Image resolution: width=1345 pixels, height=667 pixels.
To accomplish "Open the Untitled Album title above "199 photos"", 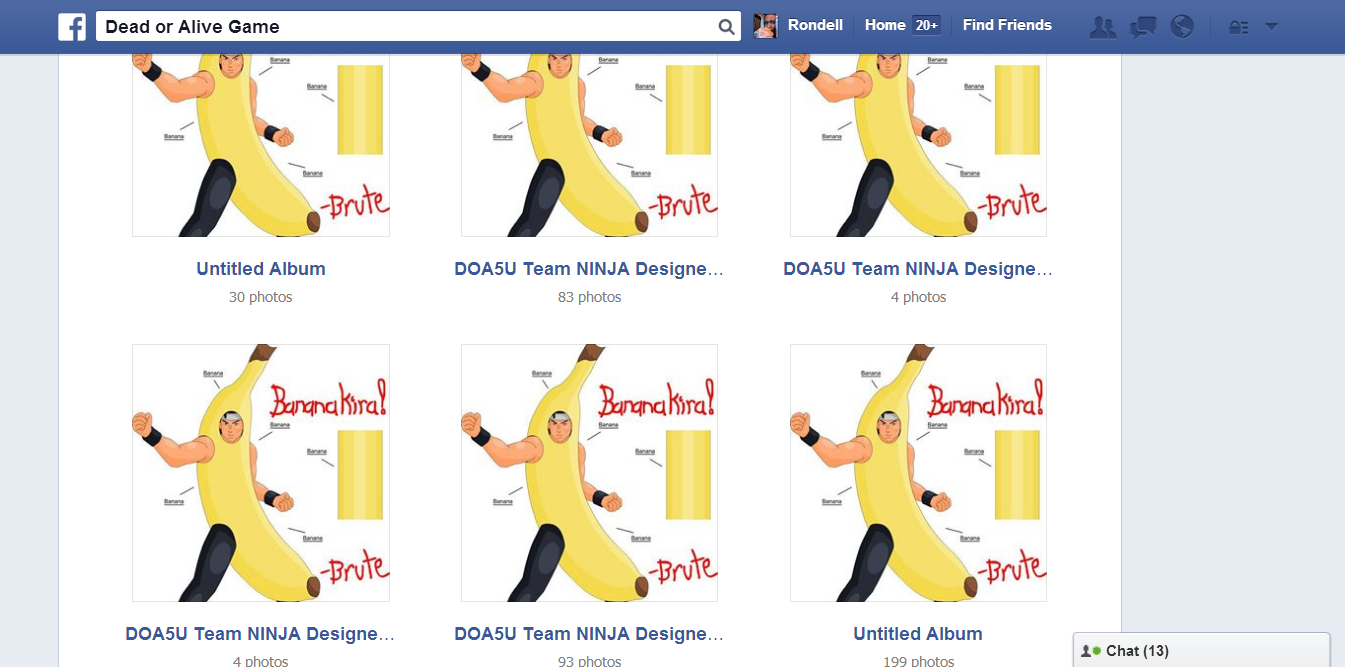I will (x=918, y=634).
